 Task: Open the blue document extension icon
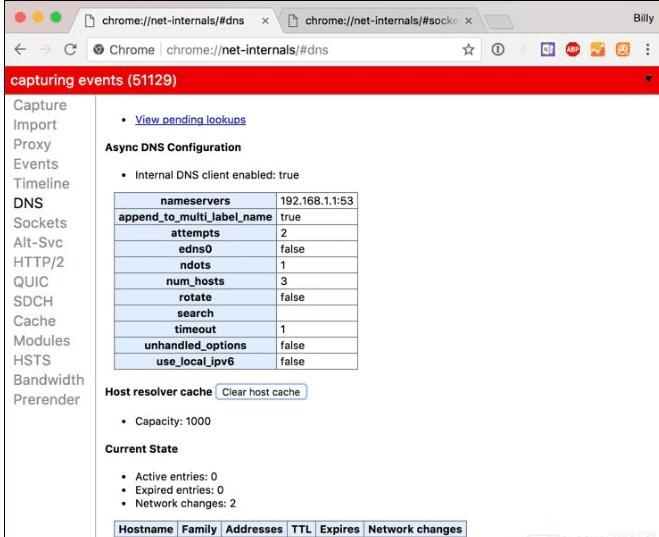pyautogui.click(x=548, y=50)
